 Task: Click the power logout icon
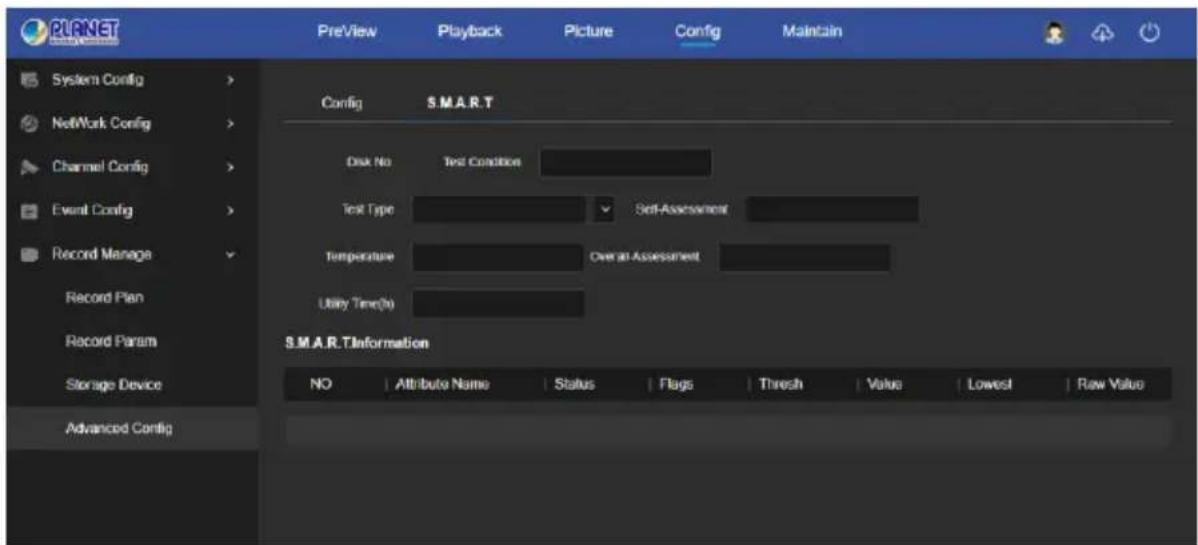point(1149,33)
